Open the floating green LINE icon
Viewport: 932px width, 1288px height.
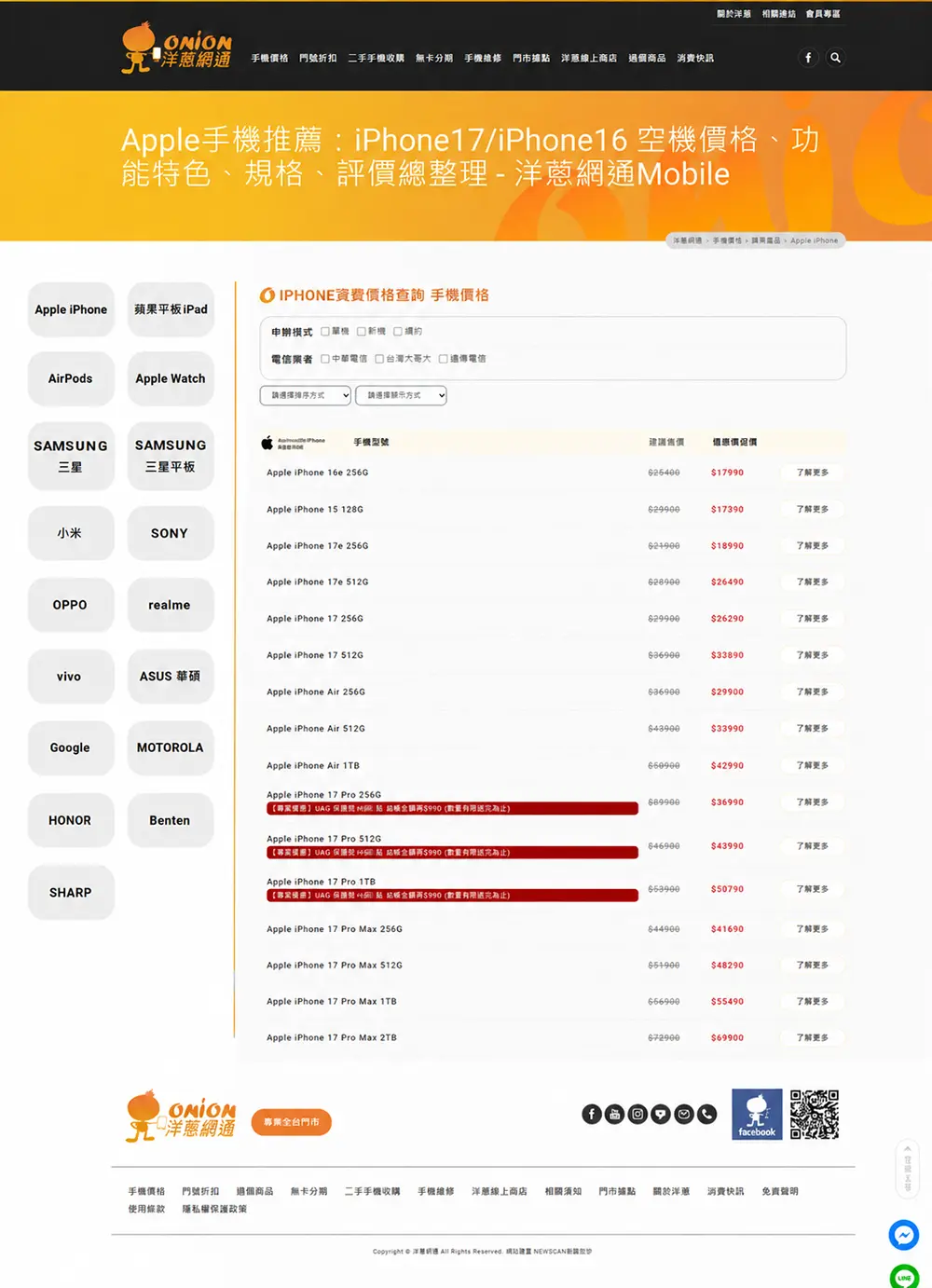coord(904,1277)
